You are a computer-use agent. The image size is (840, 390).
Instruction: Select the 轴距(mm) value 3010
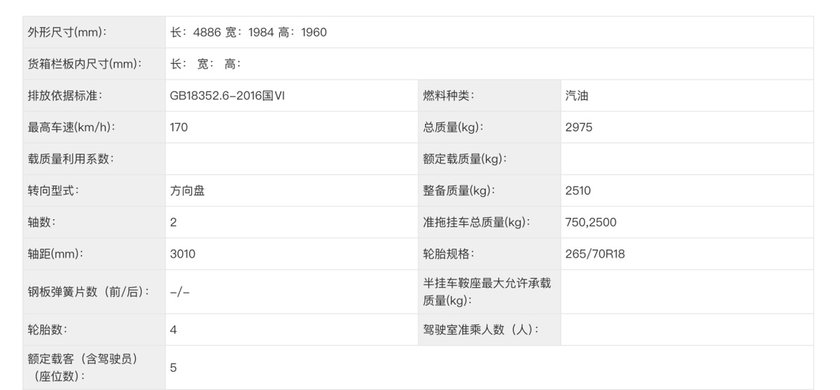[x=183, y=254]
